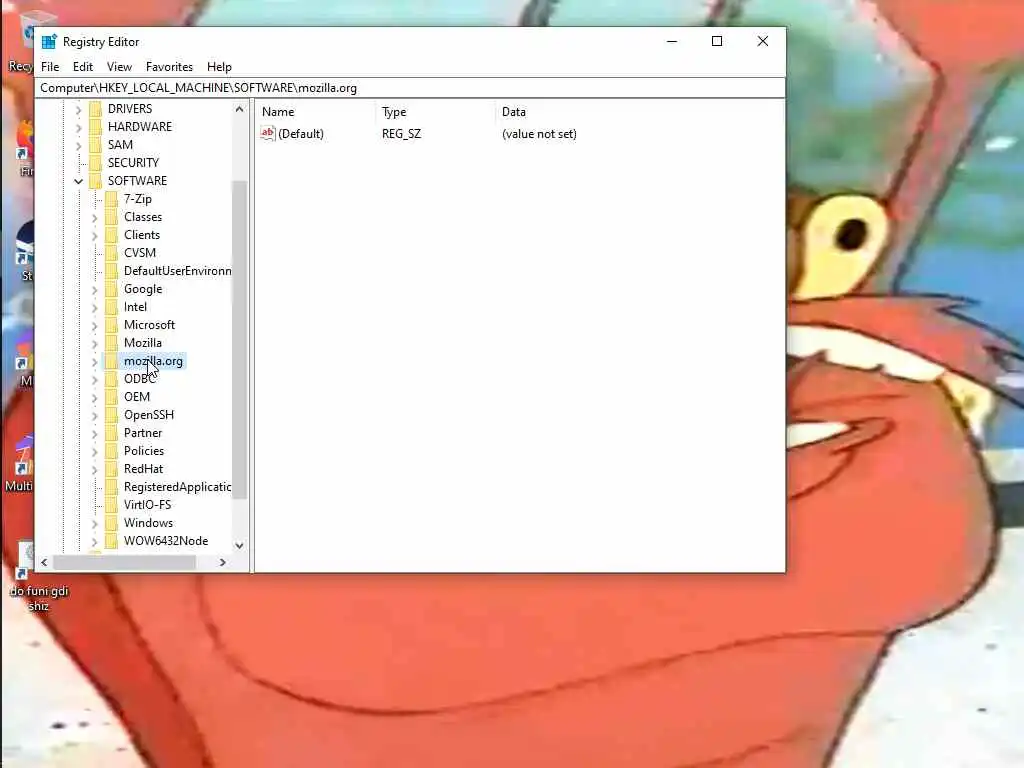
Task: Open the Help menu
Action: pos(219,67)
